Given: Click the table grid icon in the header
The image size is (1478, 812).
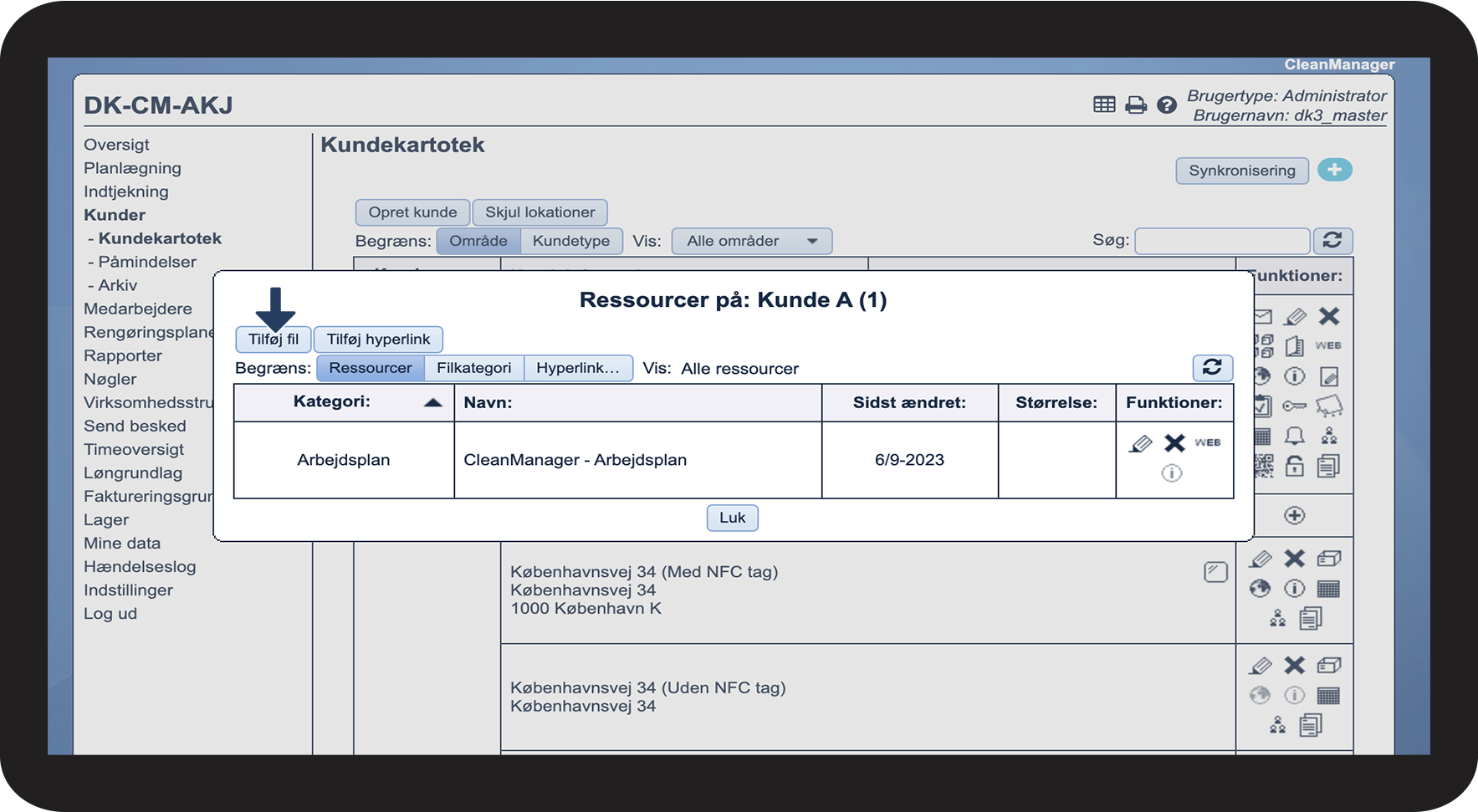Looking at the screenshot, I should [x=1104, y=105].
